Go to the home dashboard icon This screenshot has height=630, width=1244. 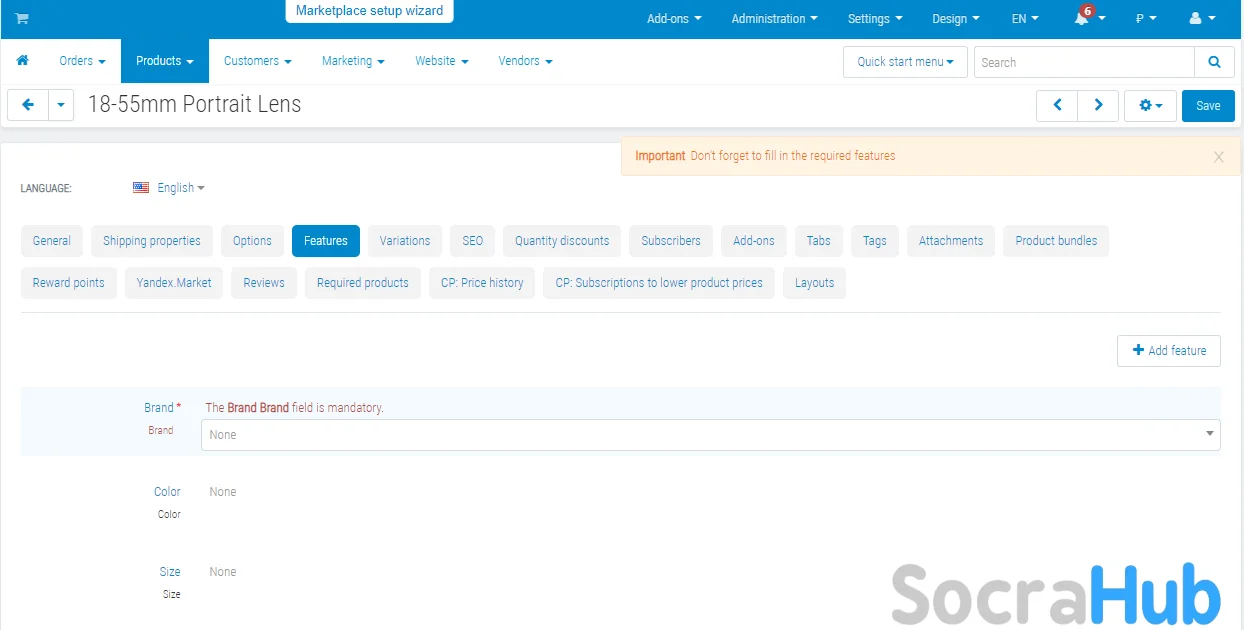point(22,61)
